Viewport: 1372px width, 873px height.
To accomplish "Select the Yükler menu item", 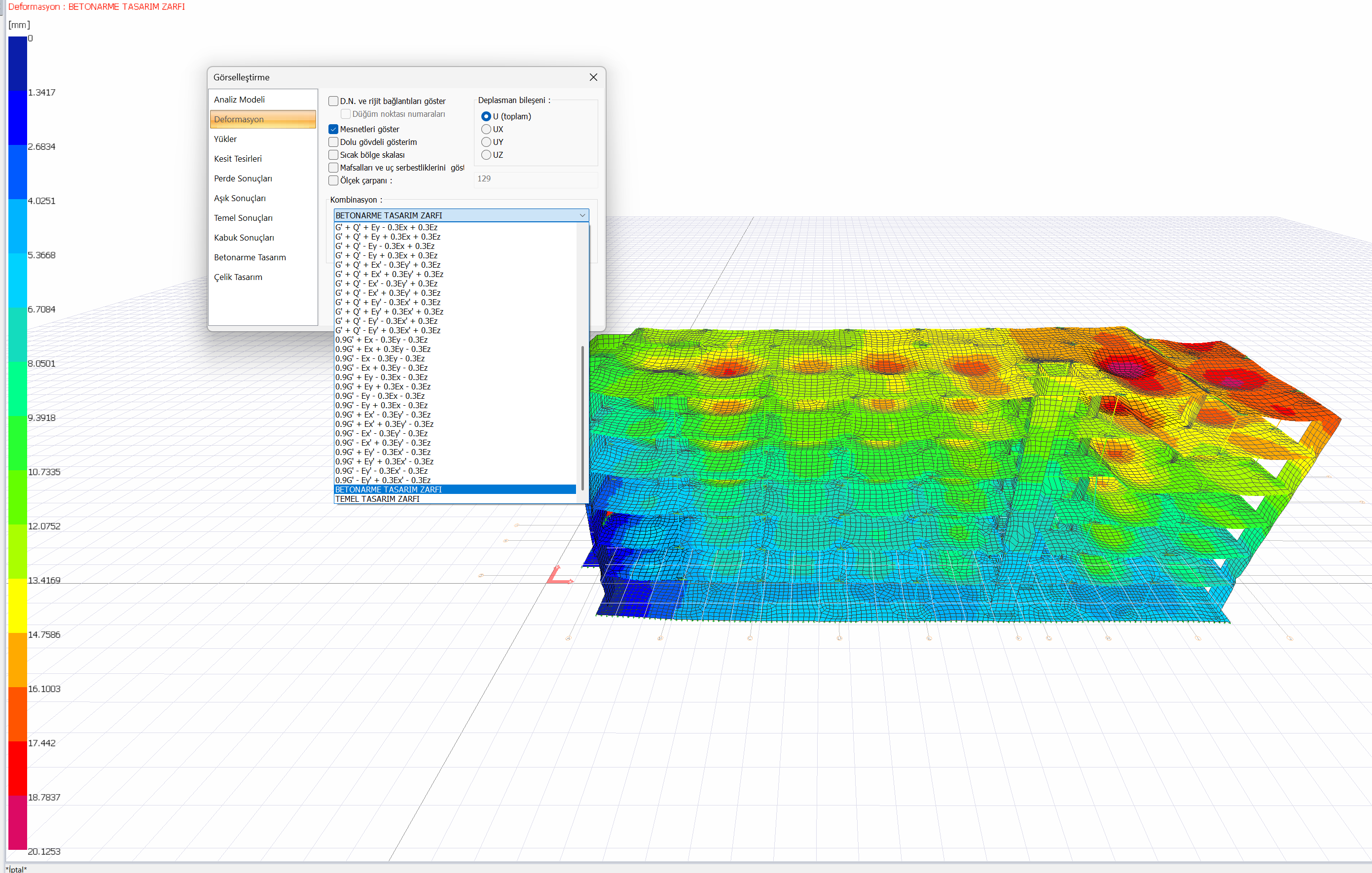I will [x=225, y=139].
